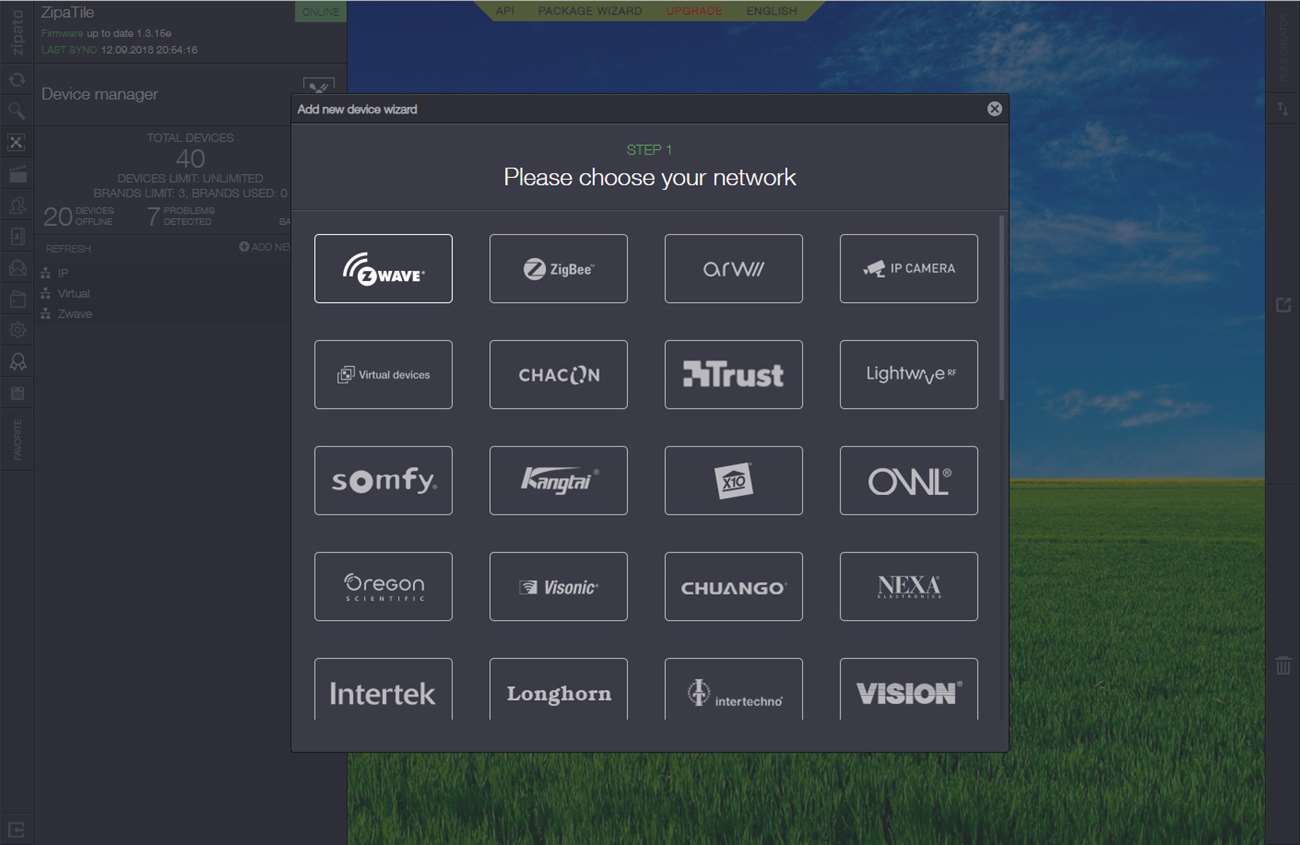
Task: Click the envelope icon in left sidebar
Action: 17,267
